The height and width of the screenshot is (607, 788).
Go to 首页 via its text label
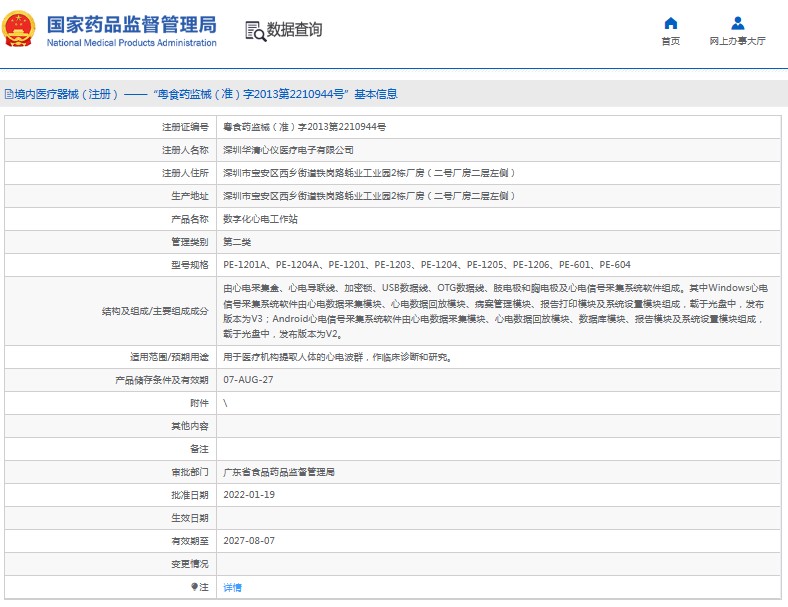[x=670, y=41]
